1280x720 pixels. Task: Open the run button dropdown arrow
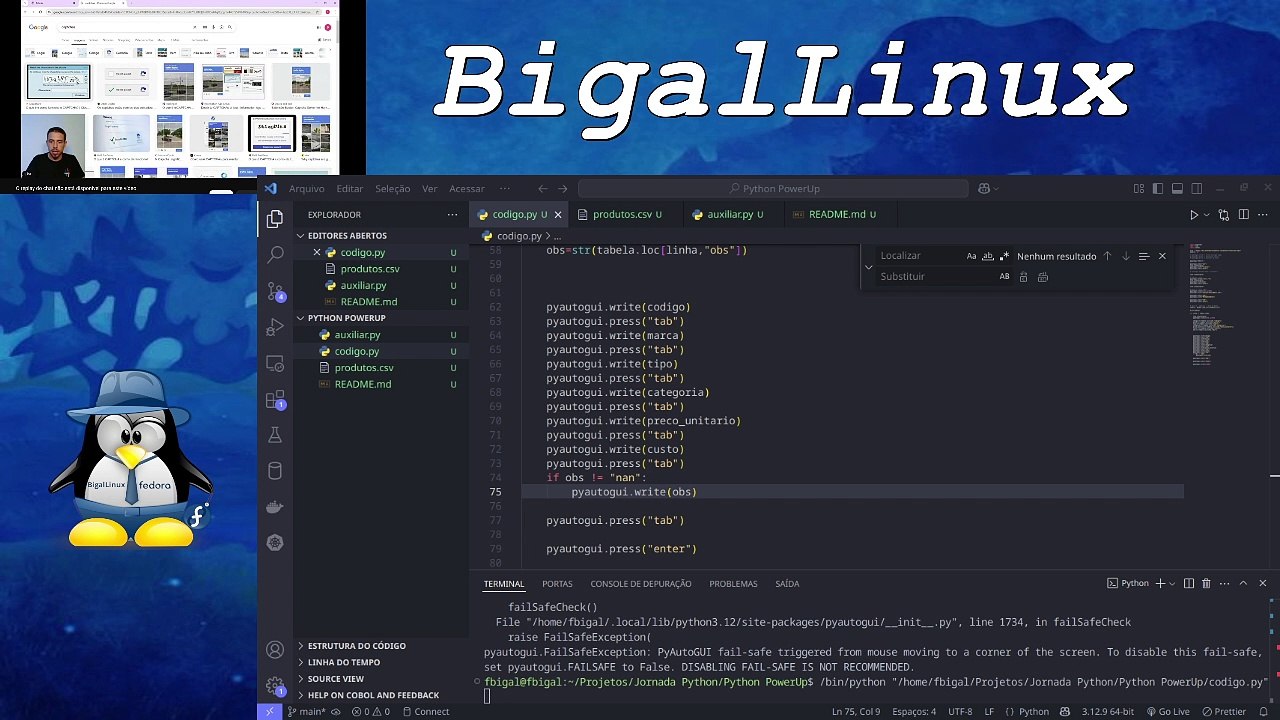(1206, 215)
